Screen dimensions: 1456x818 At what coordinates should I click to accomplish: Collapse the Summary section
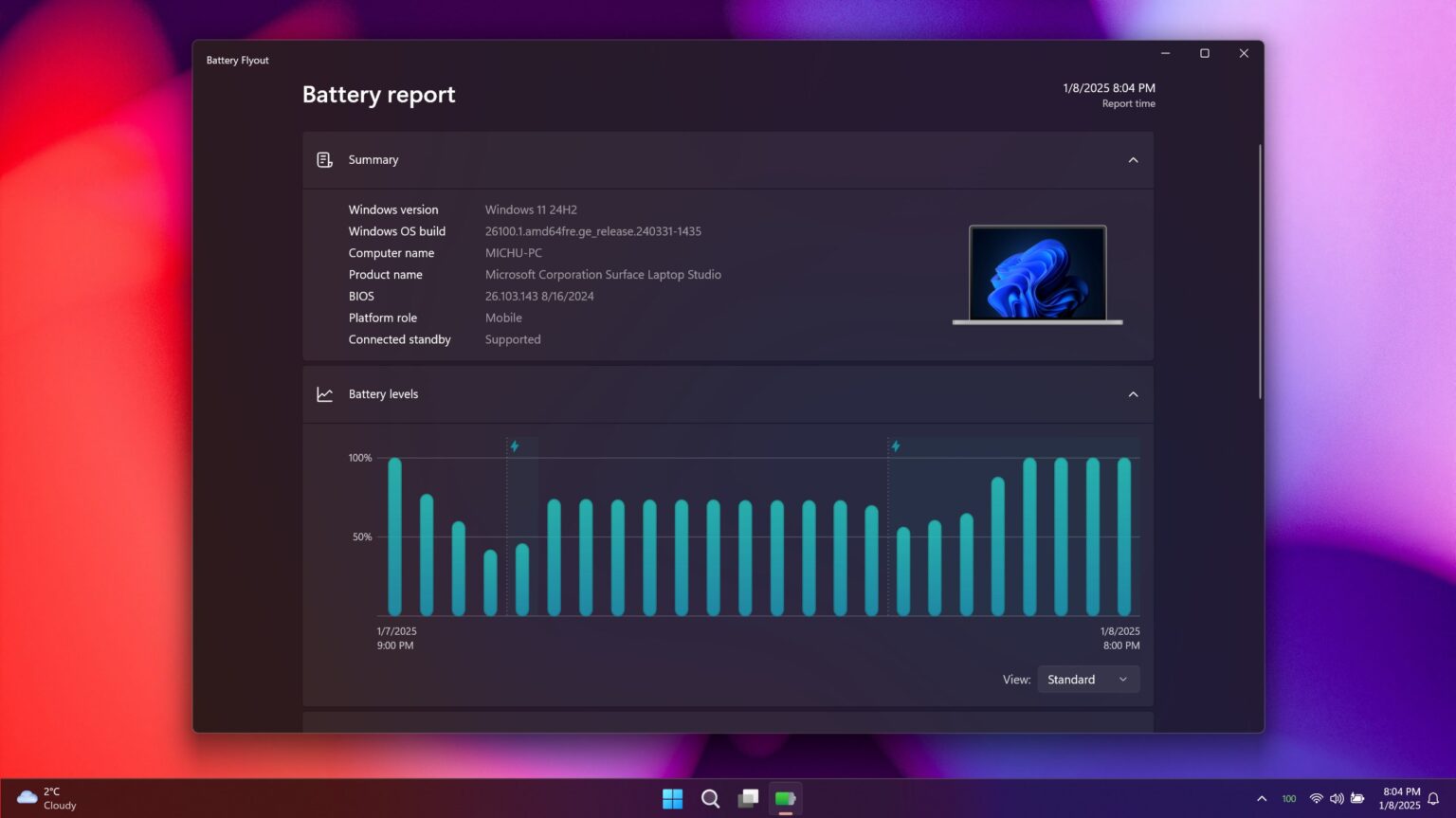(x=1133, y=159)
